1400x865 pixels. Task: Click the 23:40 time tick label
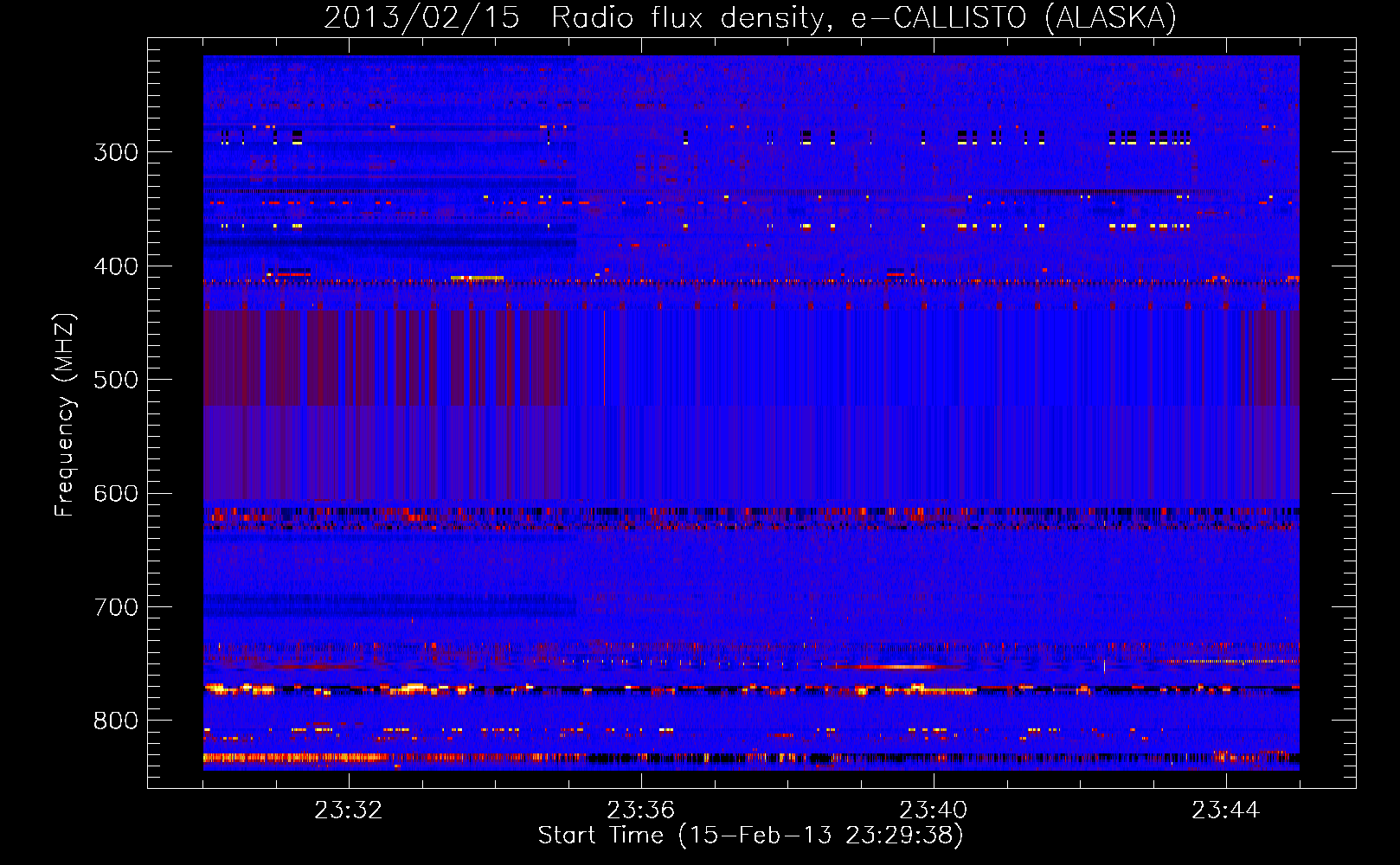tap(933, 811)
